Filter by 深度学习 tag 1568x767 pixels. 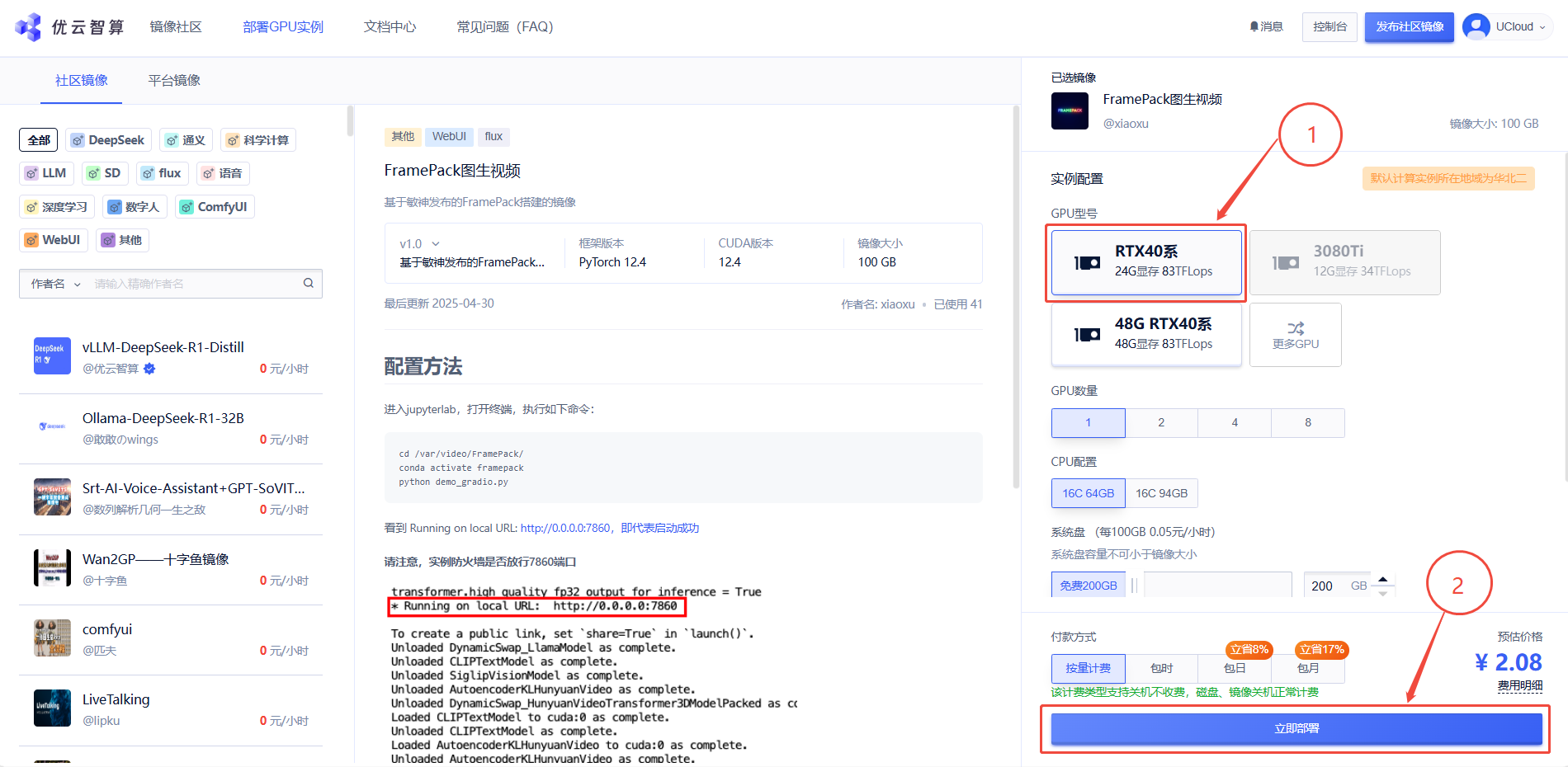[x=57, y=207]
